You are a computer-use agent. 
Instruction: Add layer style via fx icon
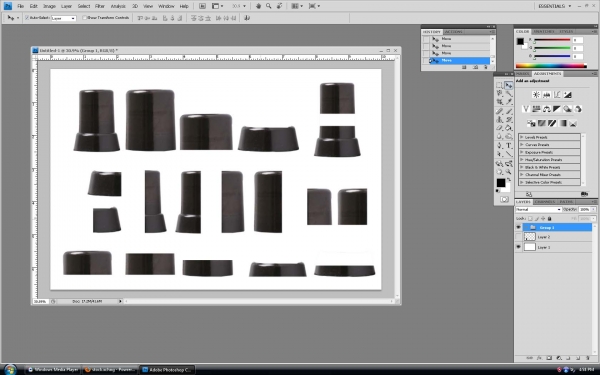(x=540, y=358)
